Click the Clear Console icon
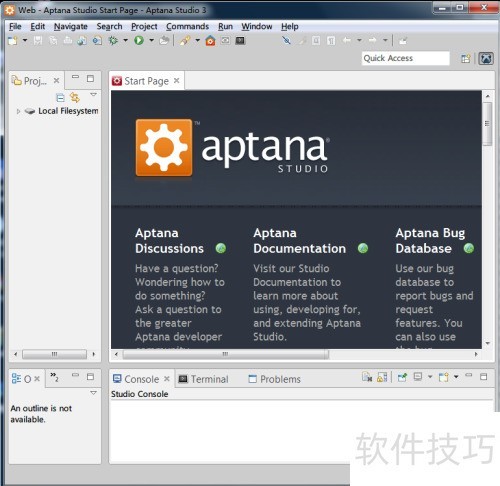The image size is (500, 486). [367, 377]
